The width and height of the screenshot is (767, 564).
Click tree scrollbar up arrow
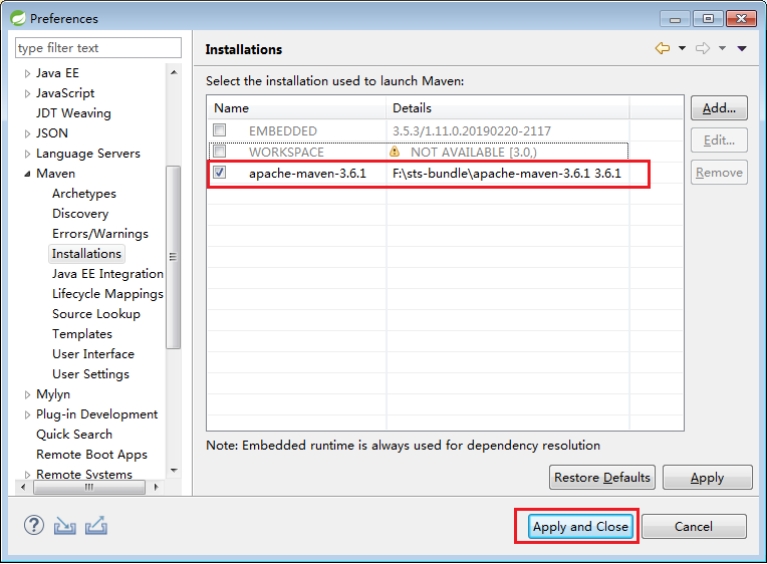coord(174,72)
